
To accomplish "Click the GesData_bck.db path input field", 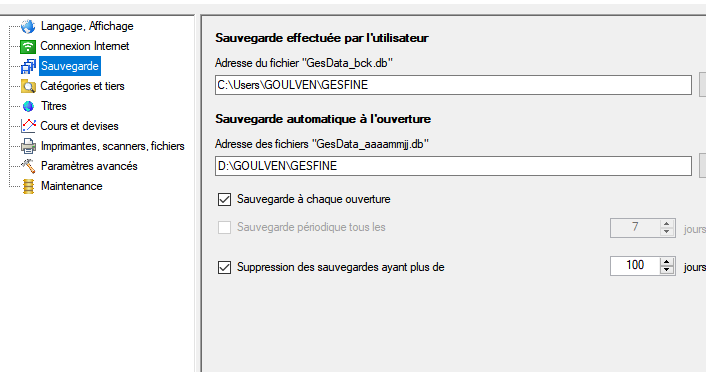I will click(453, 85).
